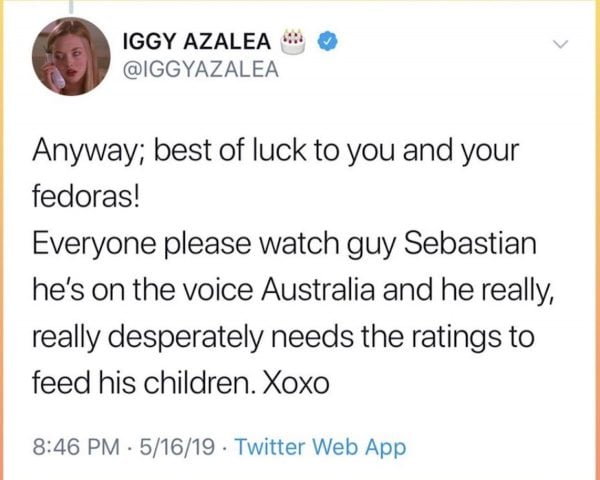The height and width of the screenshot is (480, 600).
Task: Open the IGGY AZALEA display name
Action: pyautogui.click(x=197, y=41)
